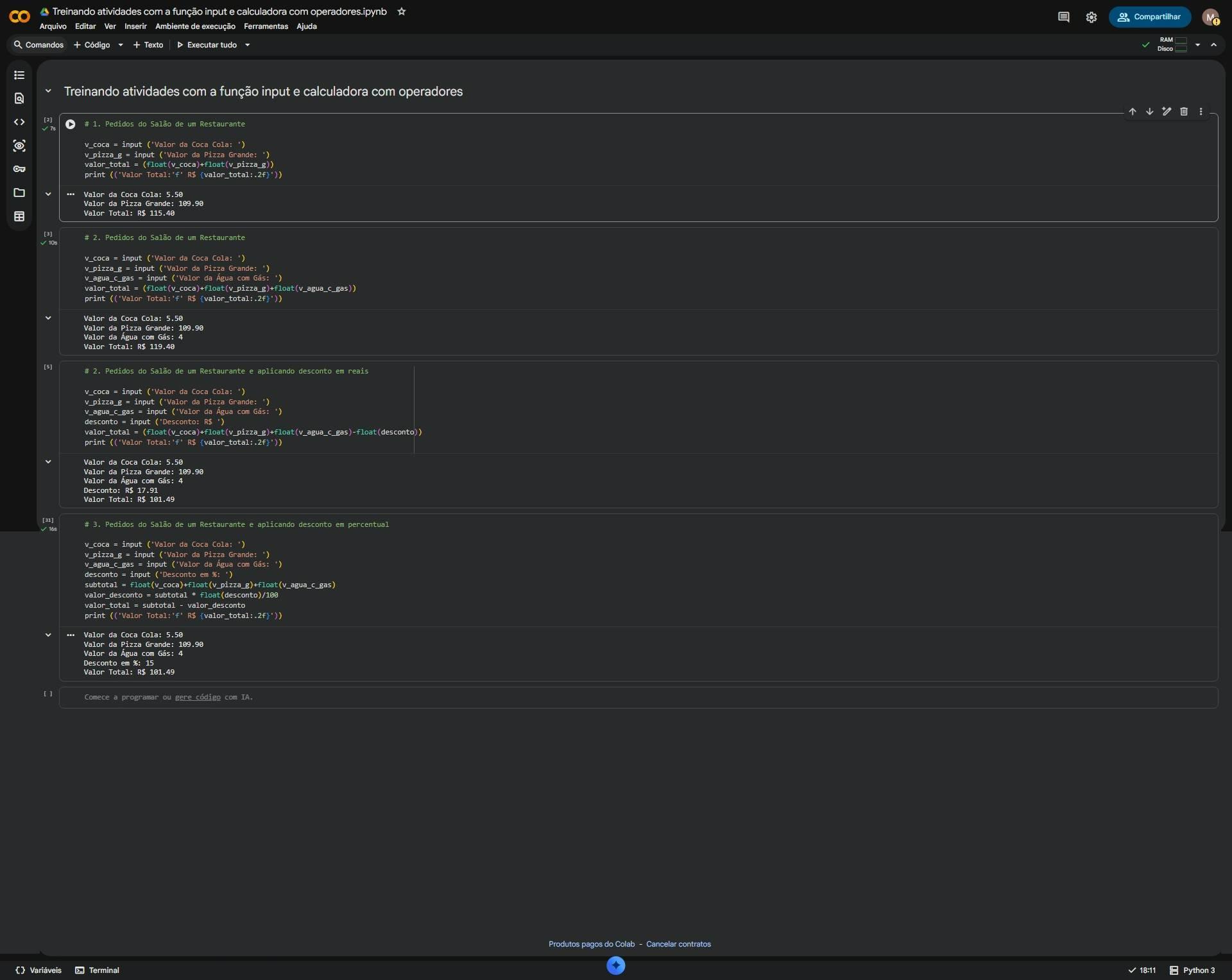Open output options dots for first cell output

(71, 194)
